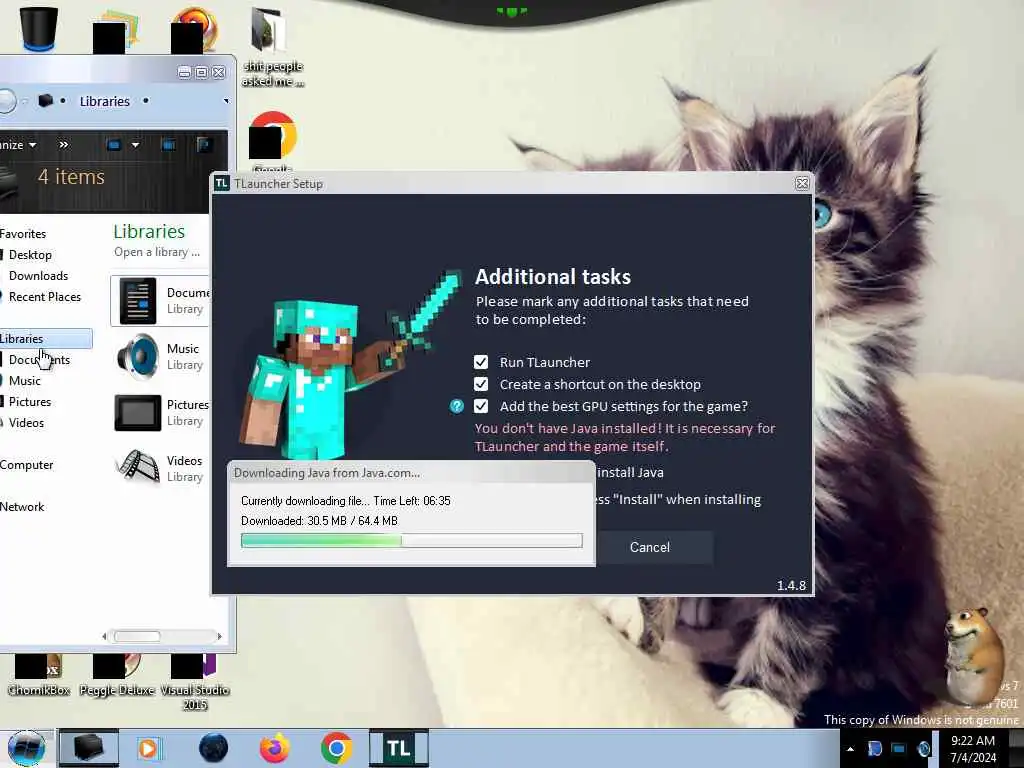Select Videos in the navigation pane
This screenshot has width=1024, height=768.
[x=26, y=423]
